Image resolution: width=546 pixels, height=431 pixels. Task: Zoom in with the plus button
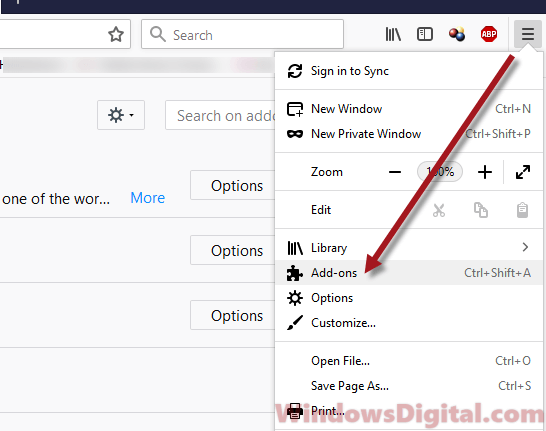[x=485, y=172]
